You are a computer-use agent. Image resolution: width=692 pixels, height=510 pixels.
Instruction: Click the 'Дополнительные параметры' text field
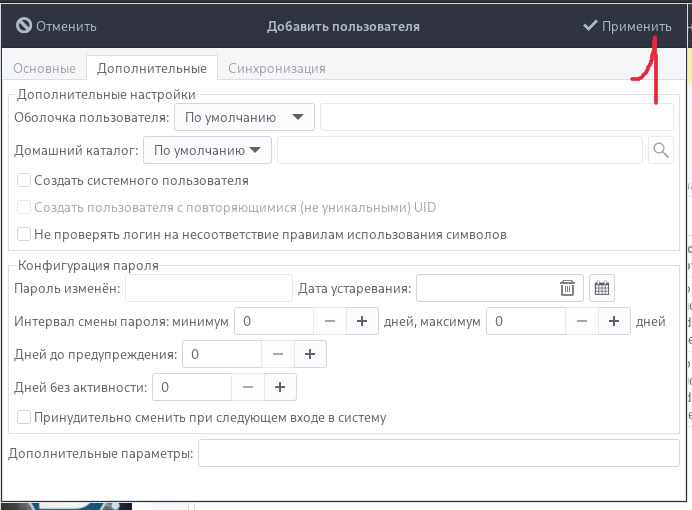(439, 454)
